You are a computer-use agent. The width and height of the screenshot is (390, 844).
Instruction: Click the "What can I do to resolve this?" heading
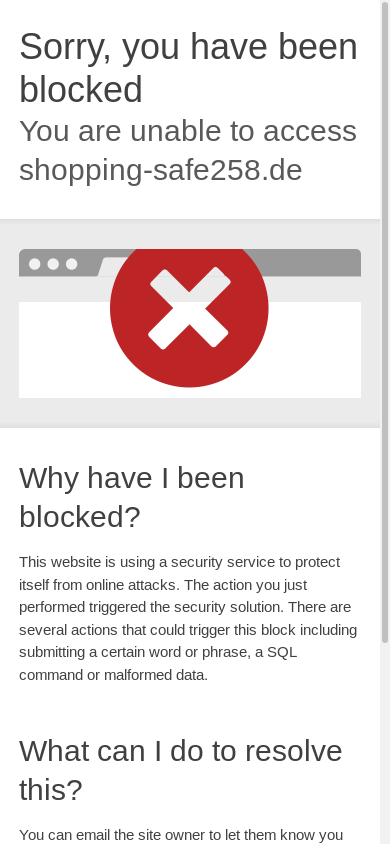(x=181, y=770)
